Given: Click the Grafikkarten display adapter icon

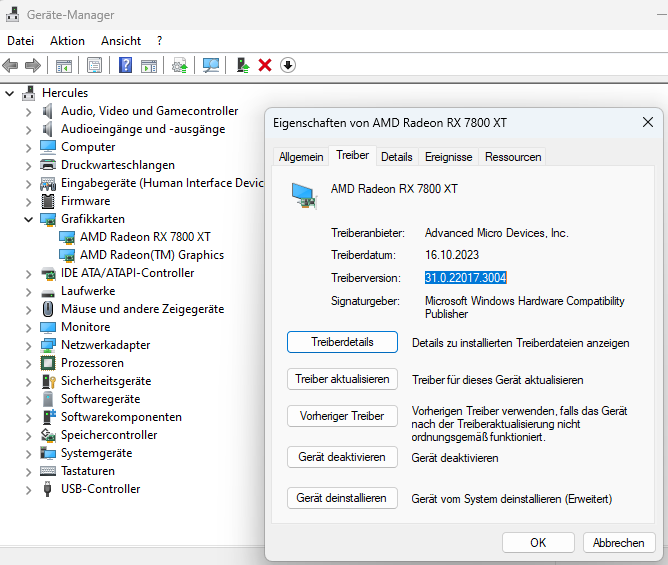Looking at the screenshot, I should (x=48, y=219).
